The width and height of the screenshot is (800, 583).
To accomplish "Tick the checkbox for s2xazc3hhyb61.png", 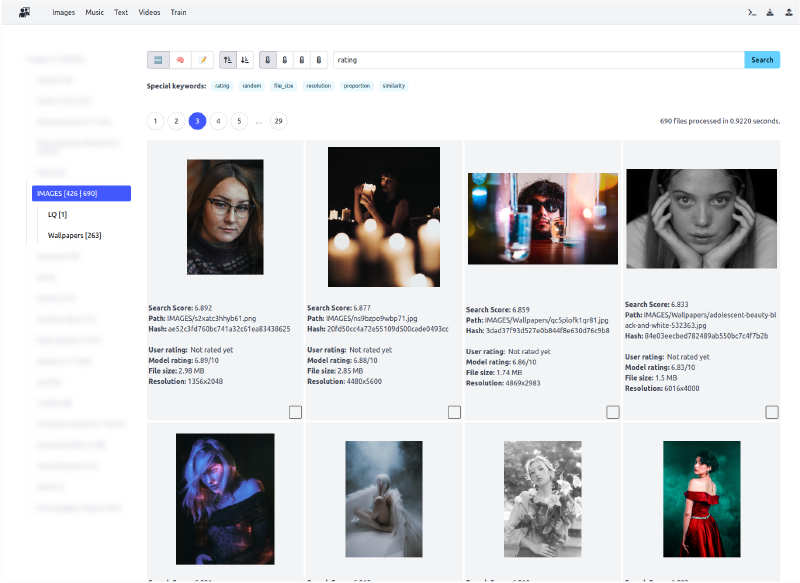I will 295,412.
